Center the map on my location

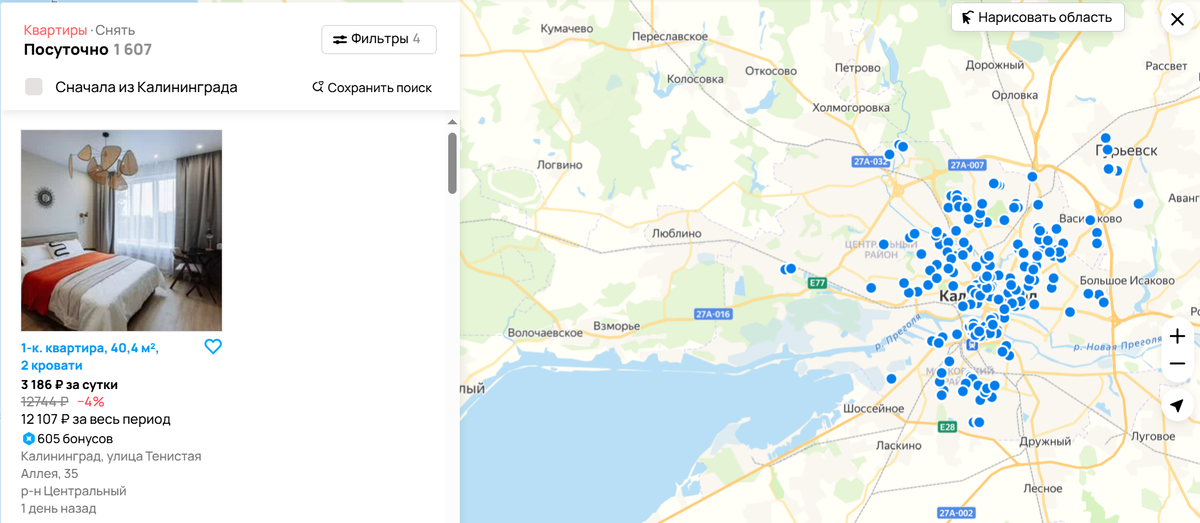(1177, 405)
